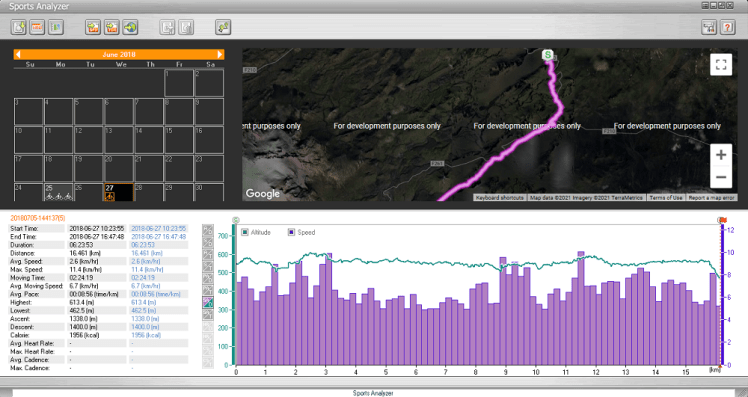This screenshot has height=397, width=748.
Task: Select the H/D chart mode button
Action: click(208, 230)
